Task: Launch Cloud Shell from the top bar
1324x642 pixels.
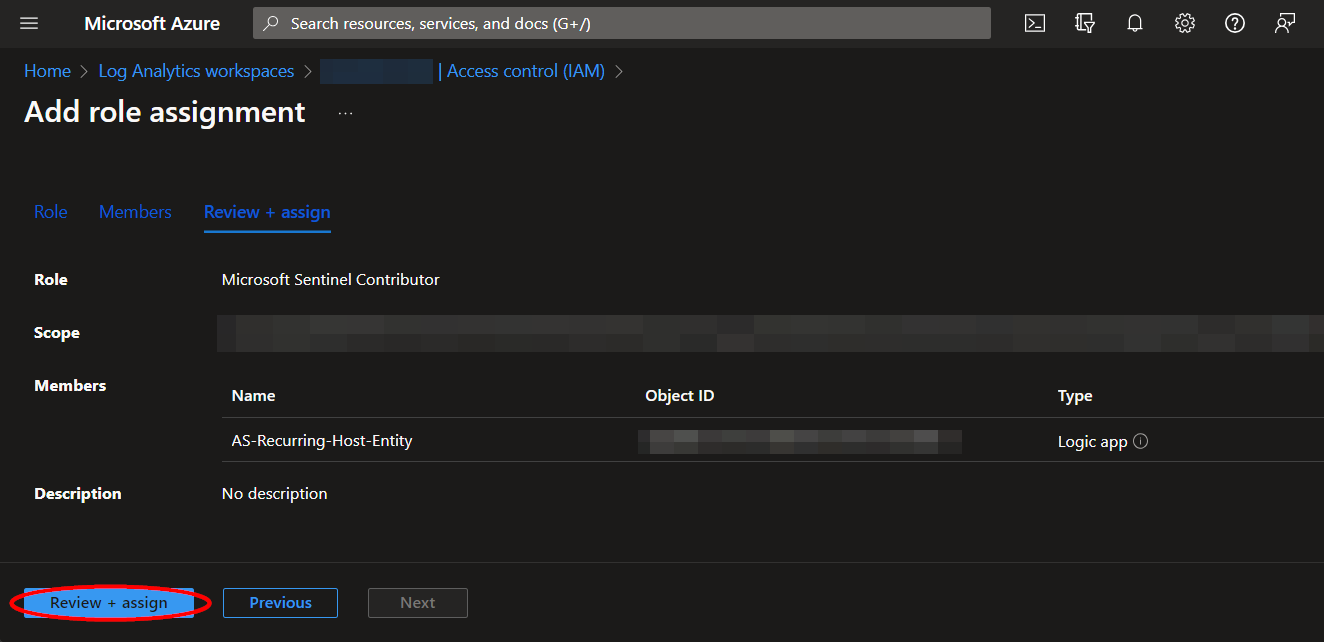Action: pyautogui.click(x=1035, y=23)
